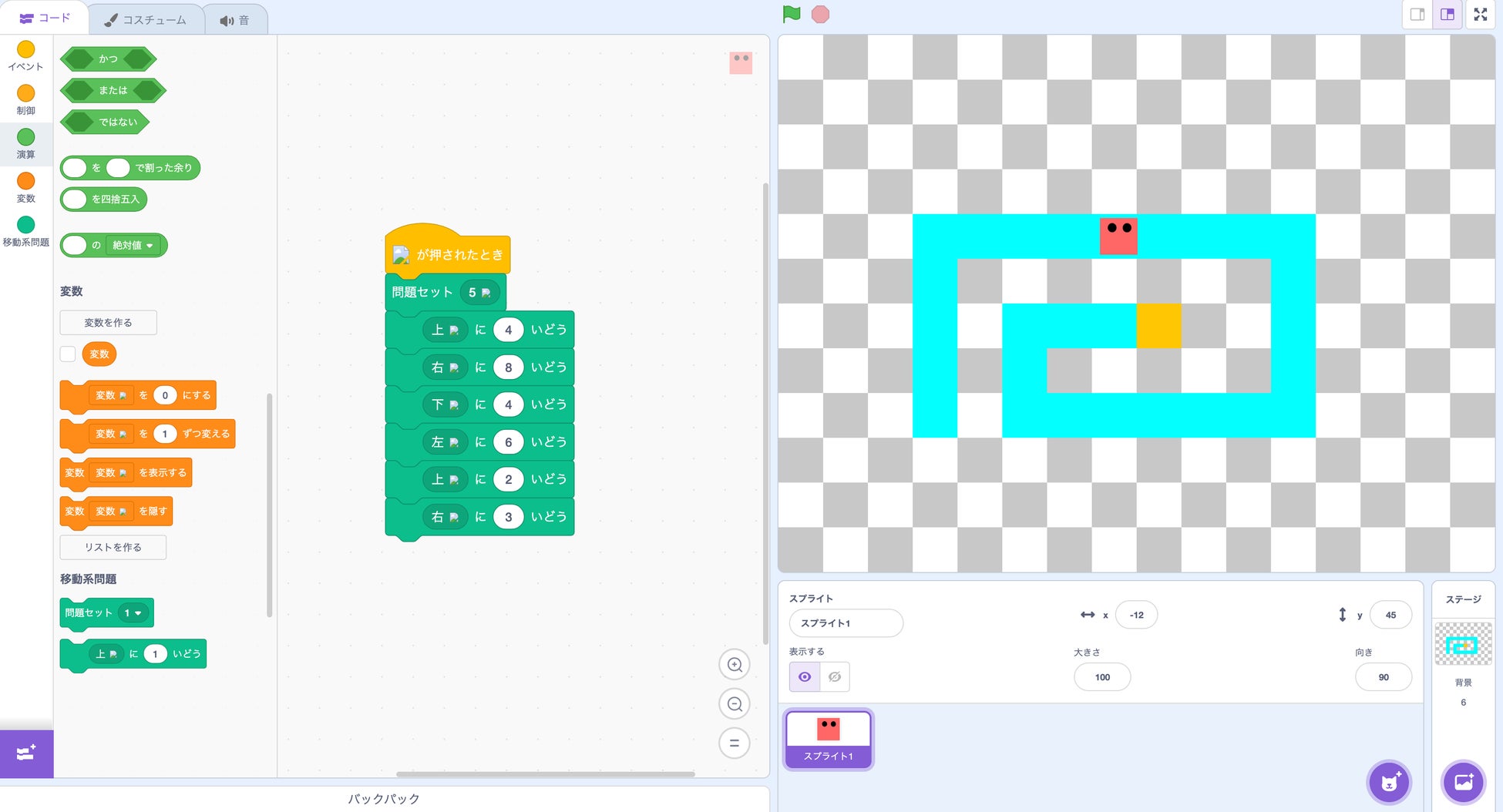This screenshot has height=812, width=1503.
Task: Select the イベント block category
Action: tap(26, 56)
